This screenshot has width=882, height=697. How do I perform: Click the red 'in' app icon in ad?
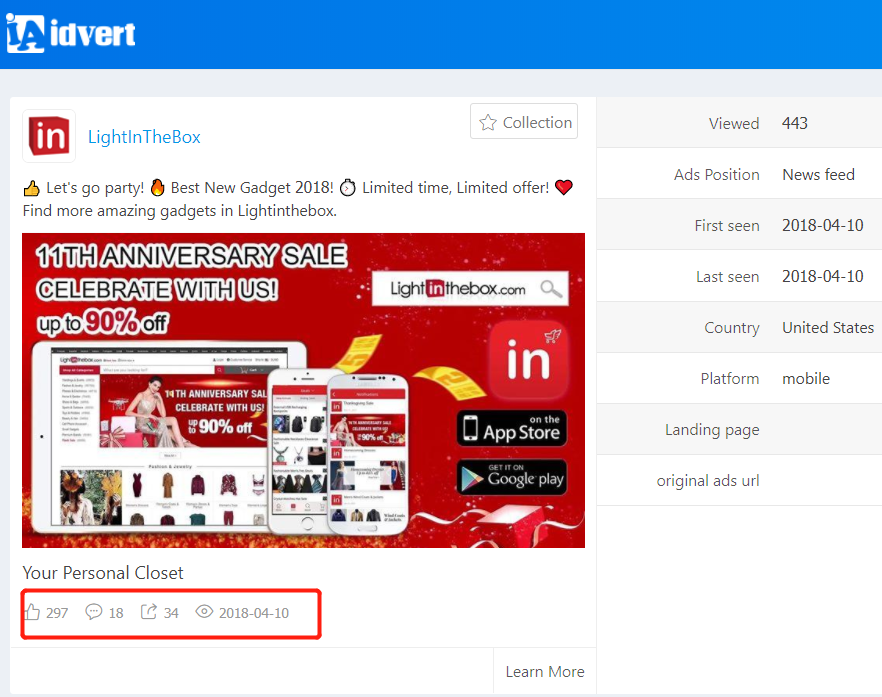point(528,361)
